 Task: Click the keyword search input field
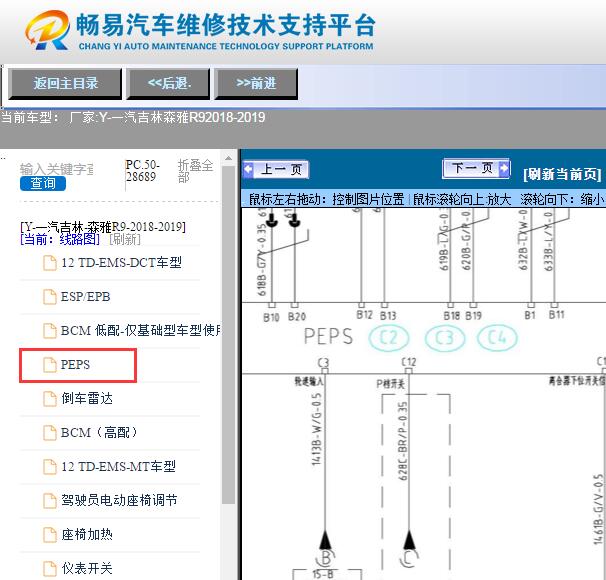(x=57, y=169)
